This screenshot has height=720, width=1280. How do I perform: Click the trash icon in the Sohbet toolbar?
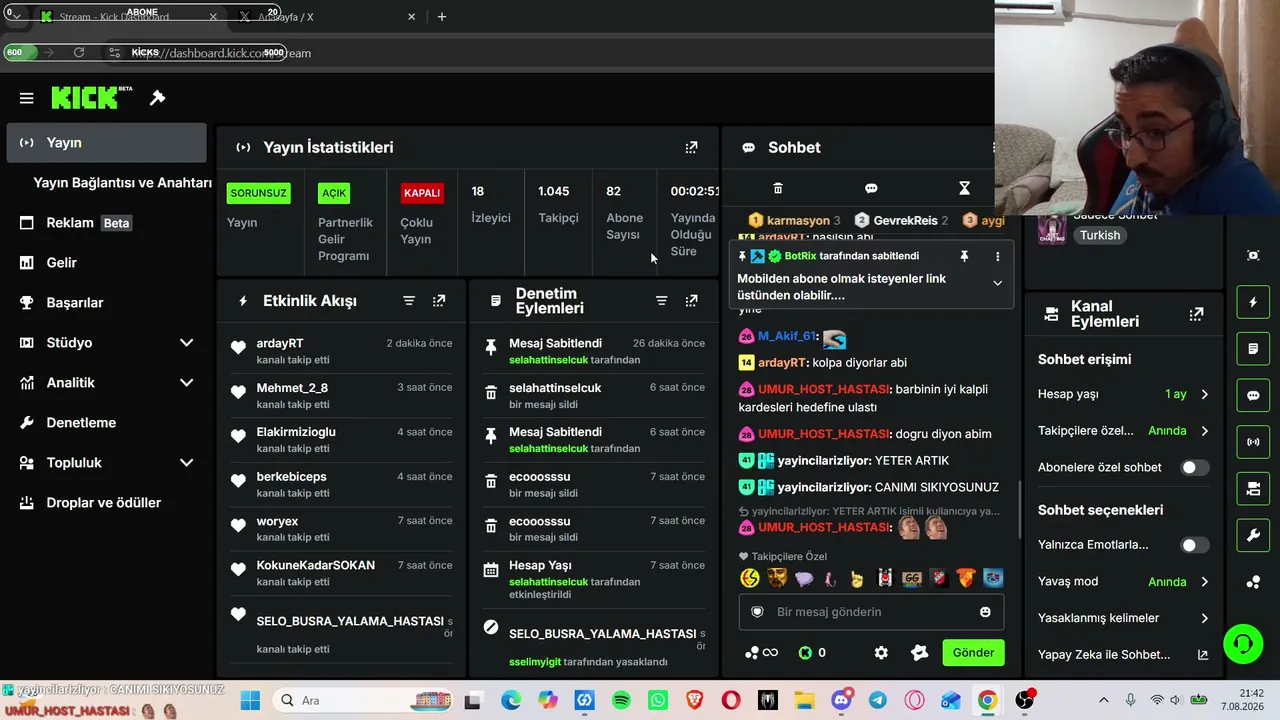click(x=778, y=188)
